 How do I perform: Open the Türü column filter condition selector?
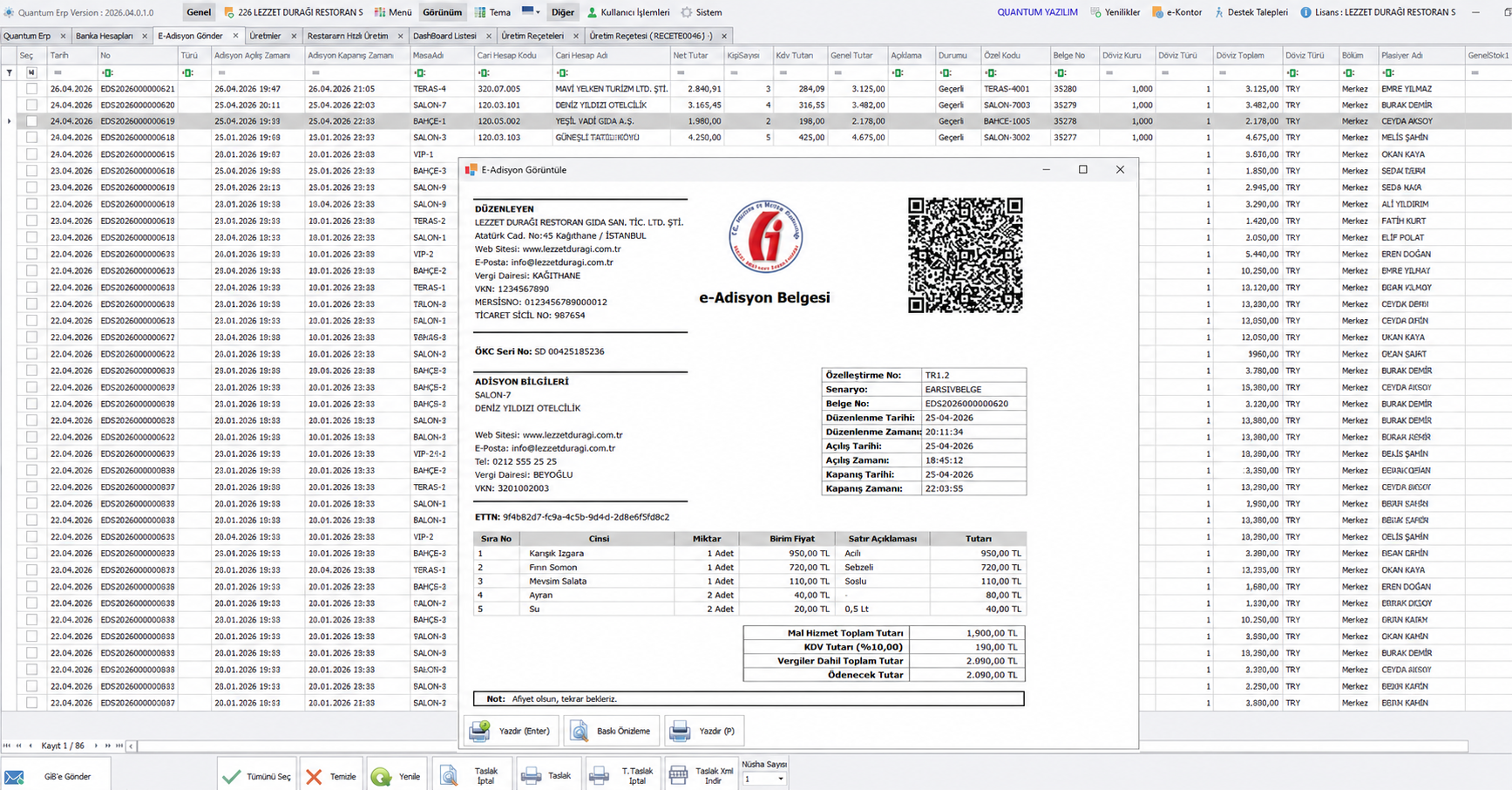click(187, 73)
